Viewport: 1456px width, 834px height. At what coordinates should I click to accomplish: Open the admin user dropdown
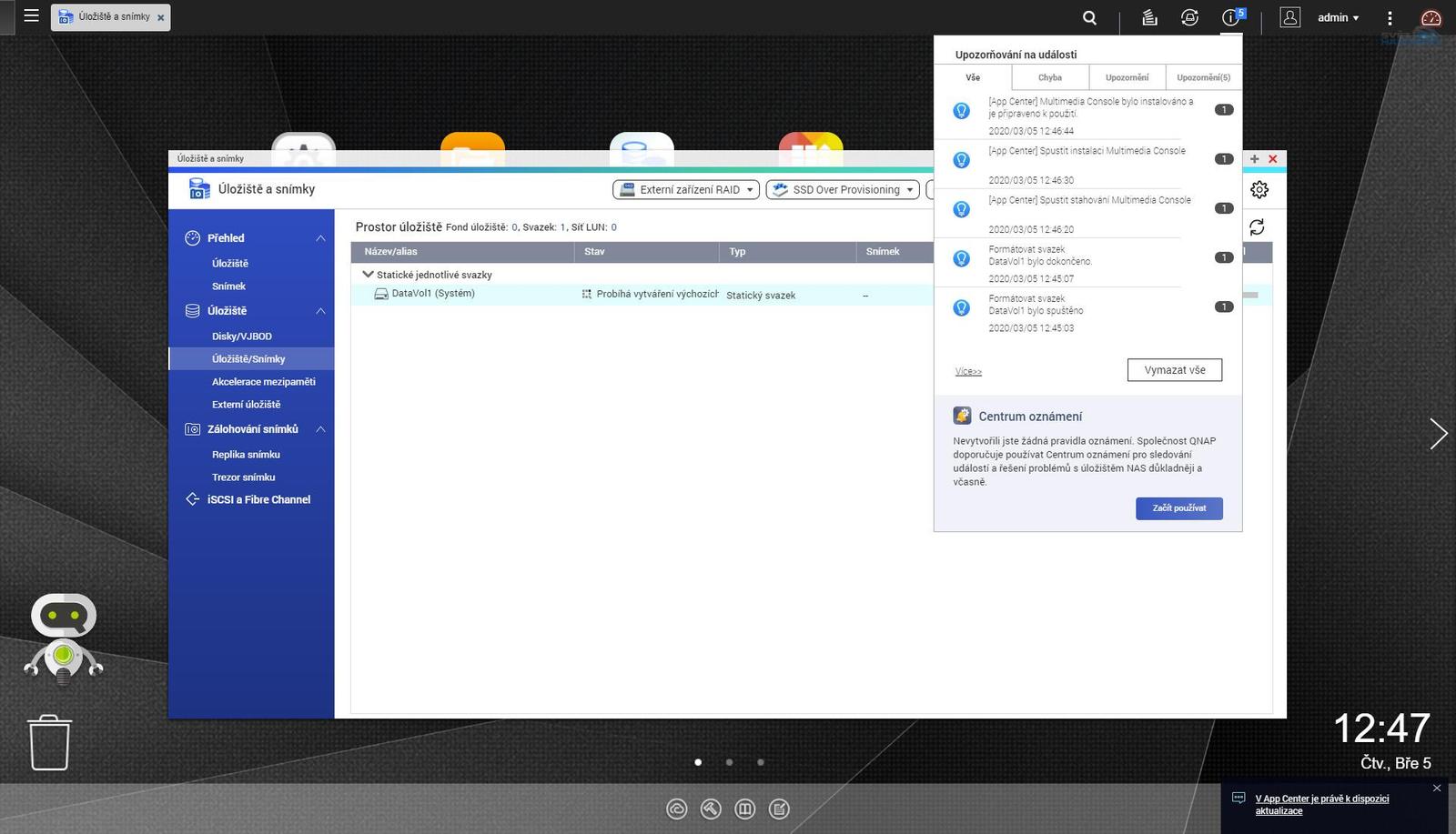coord(1338,17)
